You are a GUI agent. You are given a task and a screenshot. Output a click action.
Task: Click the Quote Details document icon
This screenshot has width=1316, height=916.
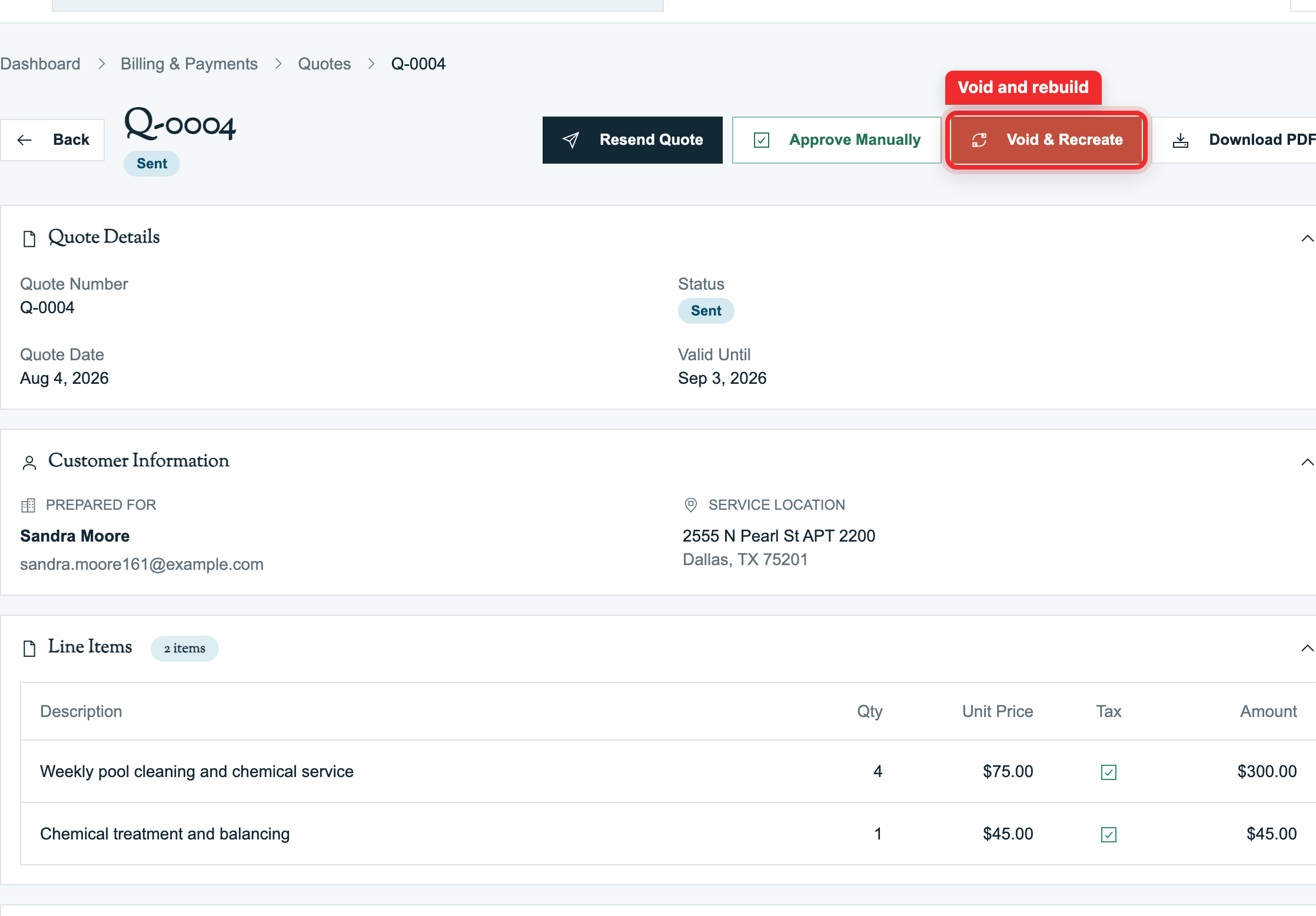tap(29, 238)
